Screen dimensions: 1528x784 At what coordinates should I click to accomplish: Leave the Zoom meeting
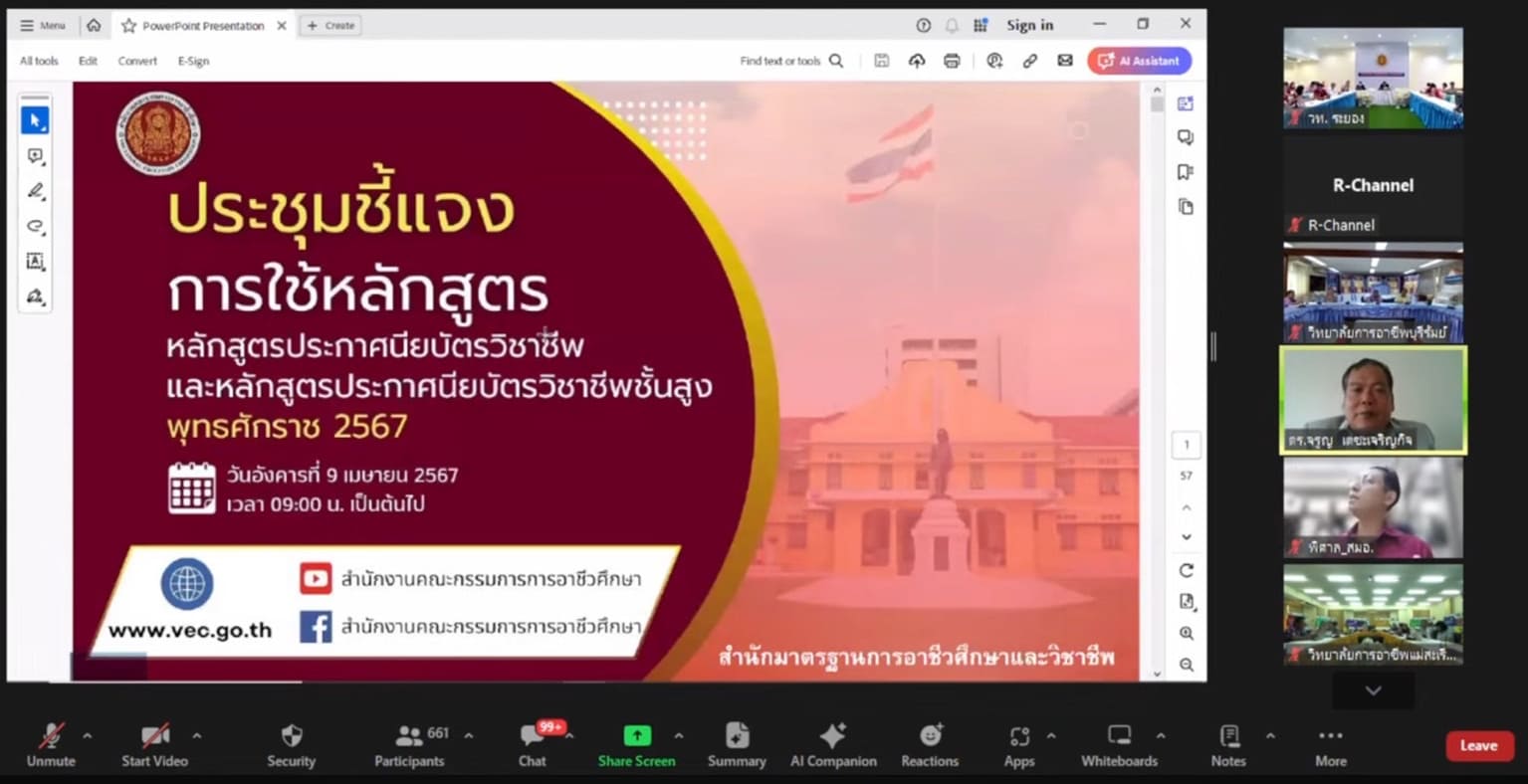1479,745
